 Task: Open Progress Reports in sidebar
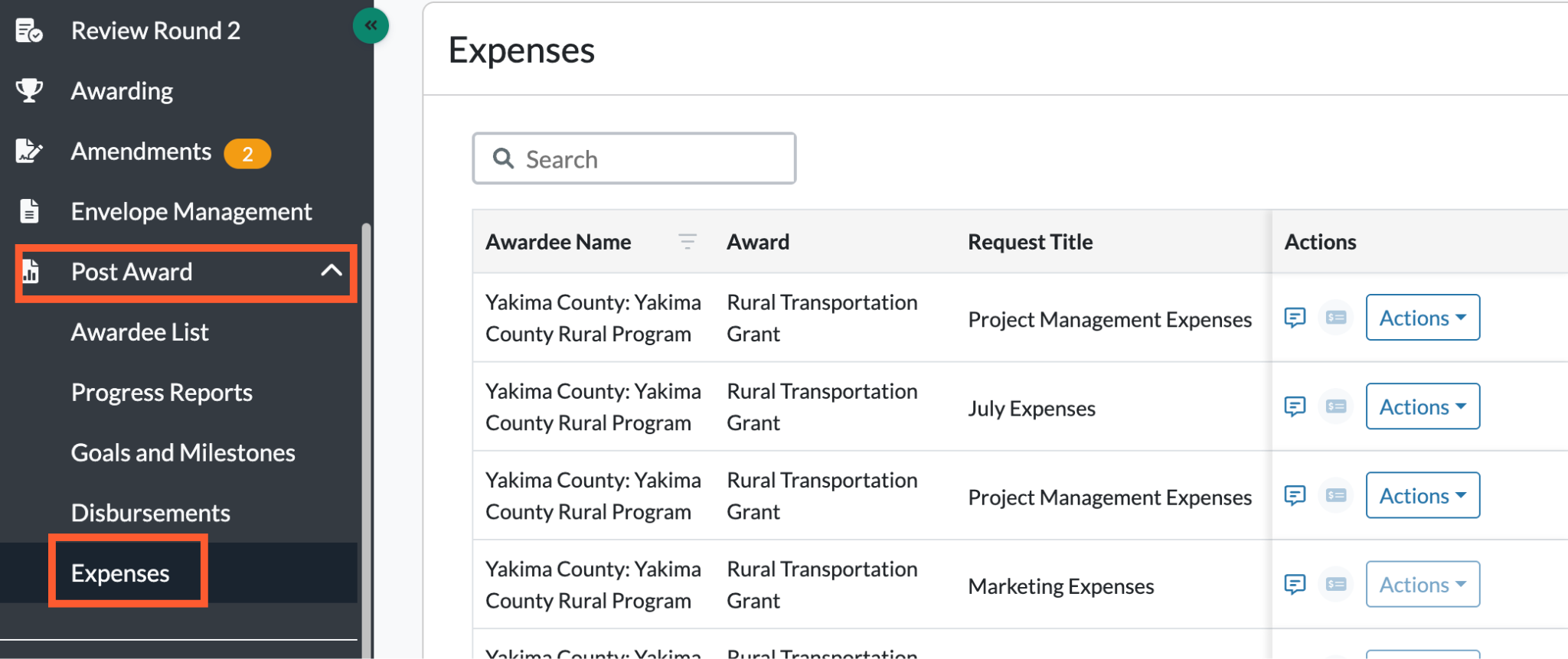click(x=162, y=393)
